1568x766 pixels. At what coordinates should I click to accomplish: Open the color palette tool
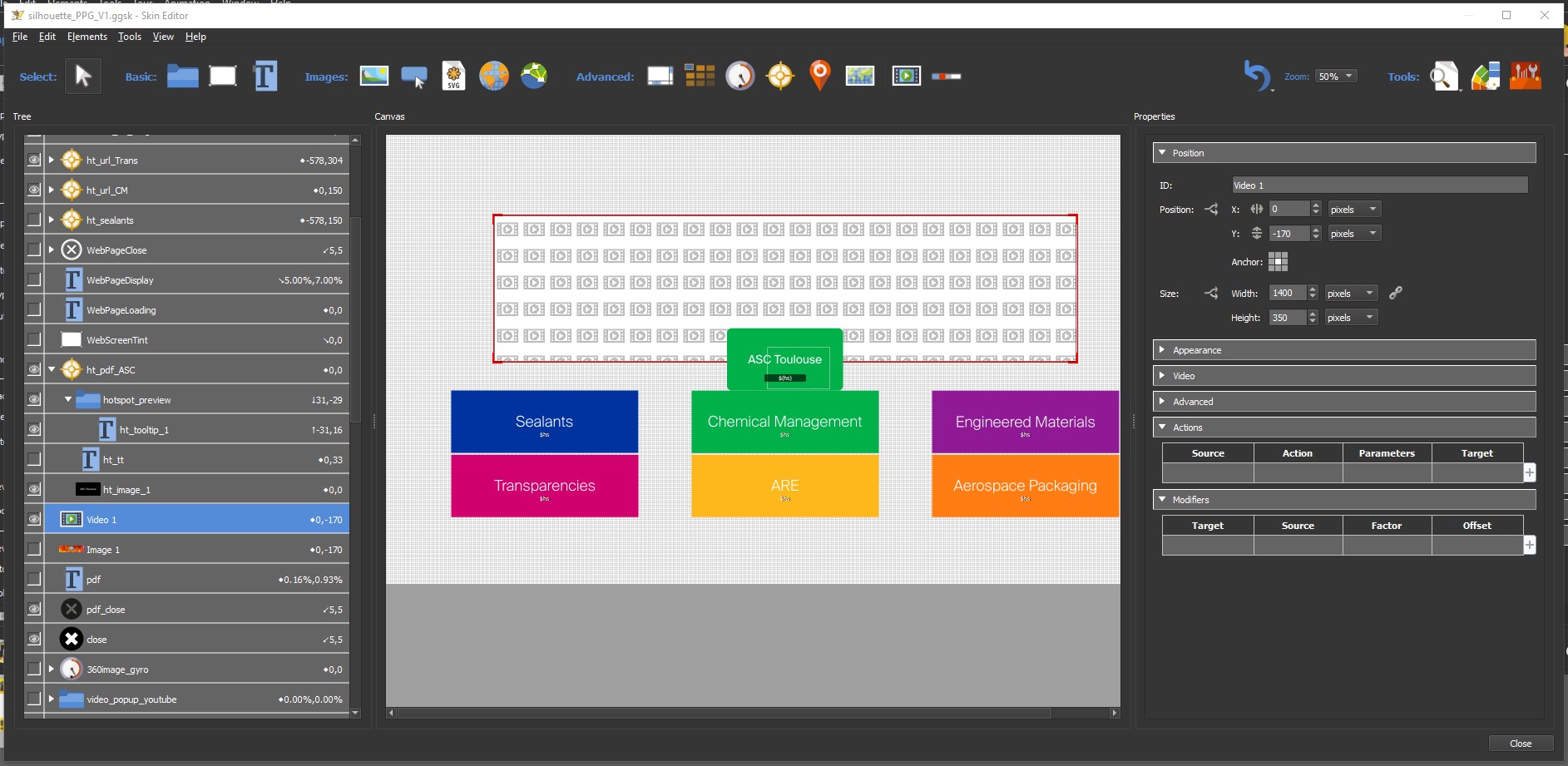(x=1486, y=77)
